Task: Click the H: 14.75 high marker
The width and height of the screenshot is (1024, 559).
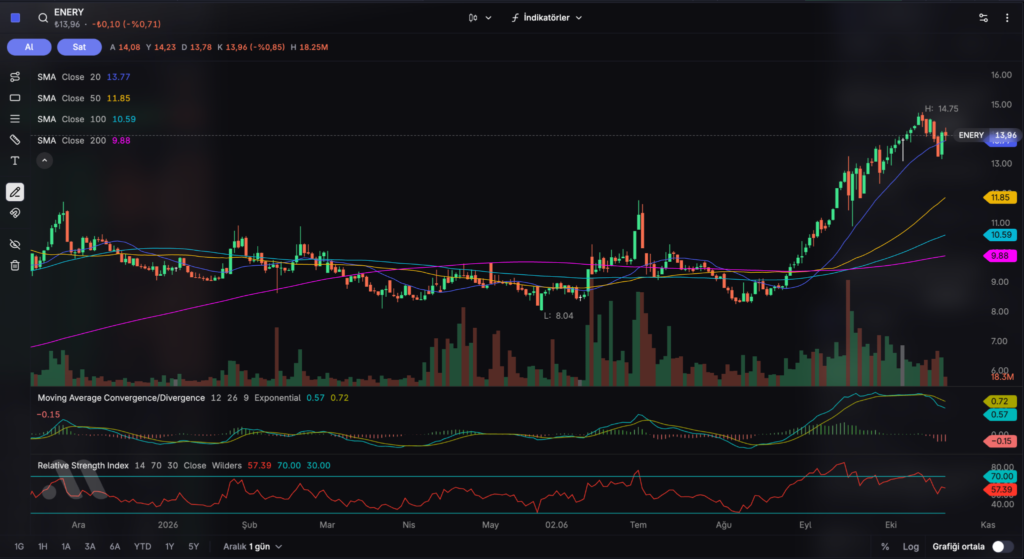Action: pos(941,109)
